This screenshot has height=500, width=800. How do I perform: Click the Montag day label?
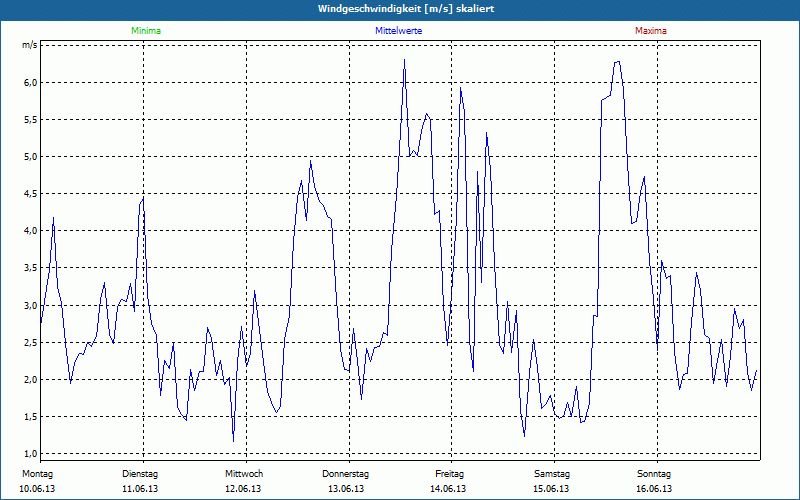click(x=37, y=474)
